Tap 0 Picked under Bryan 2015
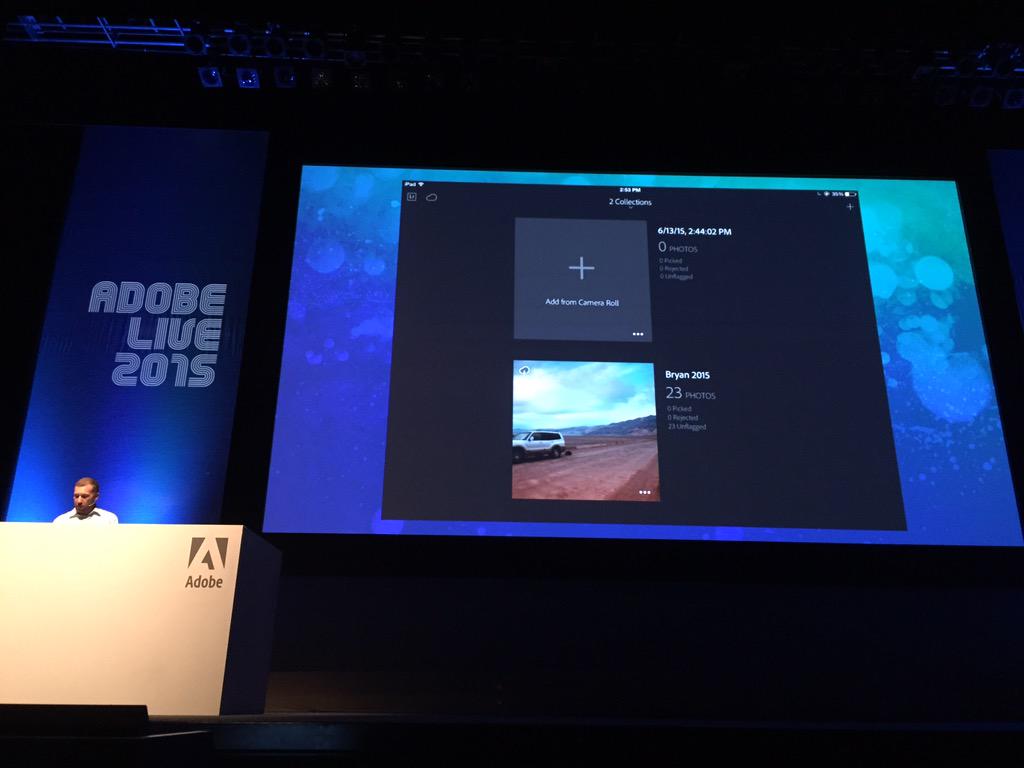 tap(679, 409)
